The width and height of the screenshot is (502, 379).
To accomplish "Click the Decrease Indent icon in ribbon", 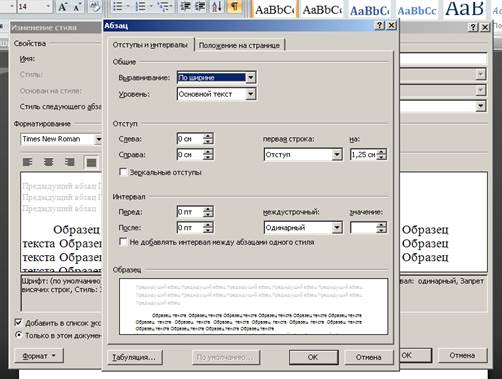I will tap(185, 7).
